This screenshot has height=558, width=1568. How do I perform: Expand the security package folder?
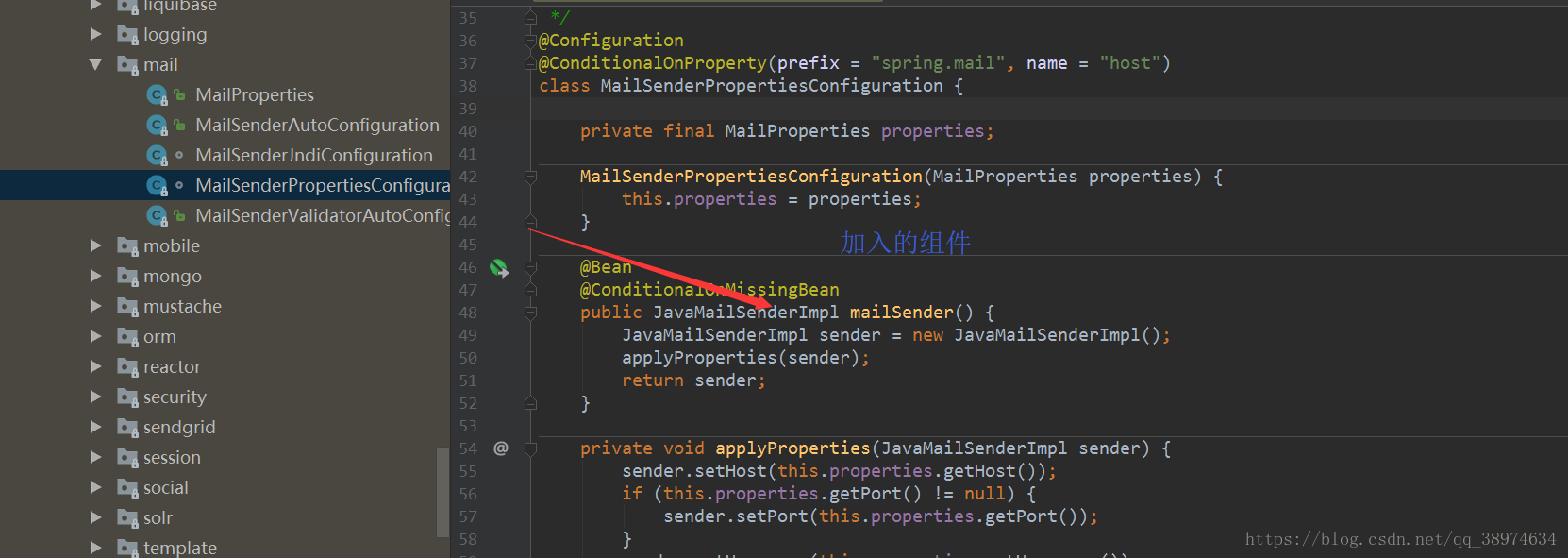[x=95, y=397]
